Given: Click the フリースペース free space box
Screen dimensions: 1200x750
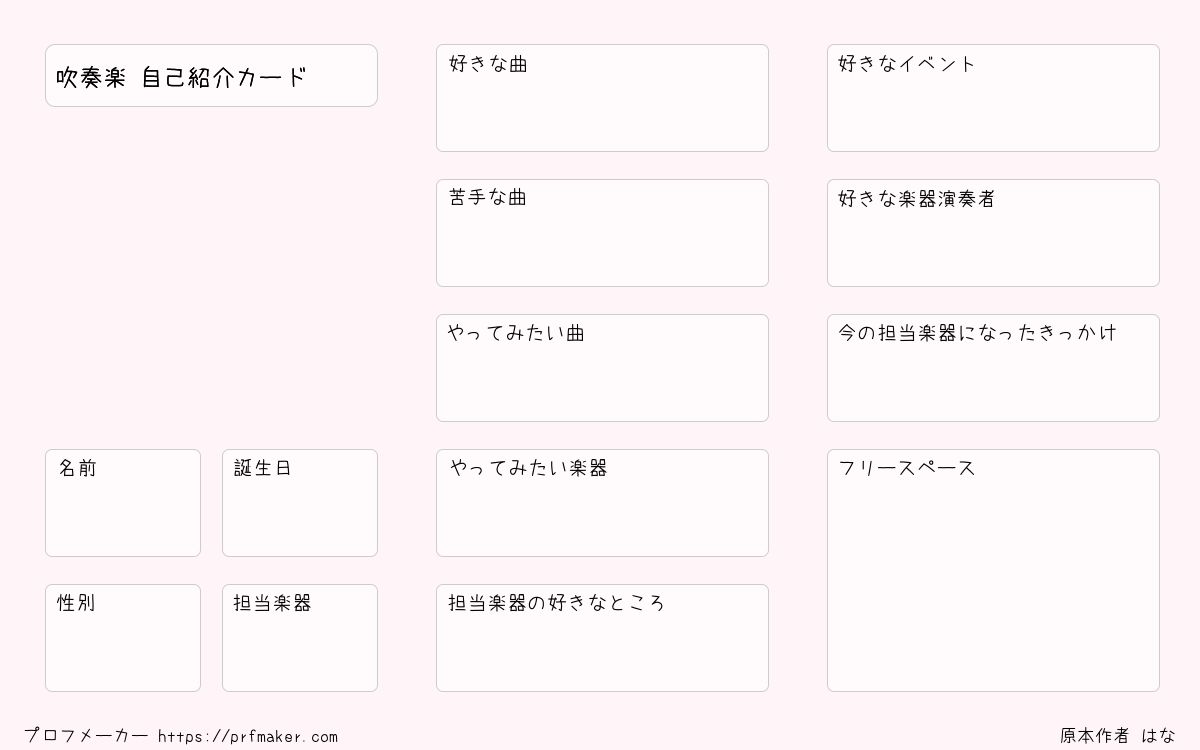Looking at the screenshot, I should [x=993, y=570].
